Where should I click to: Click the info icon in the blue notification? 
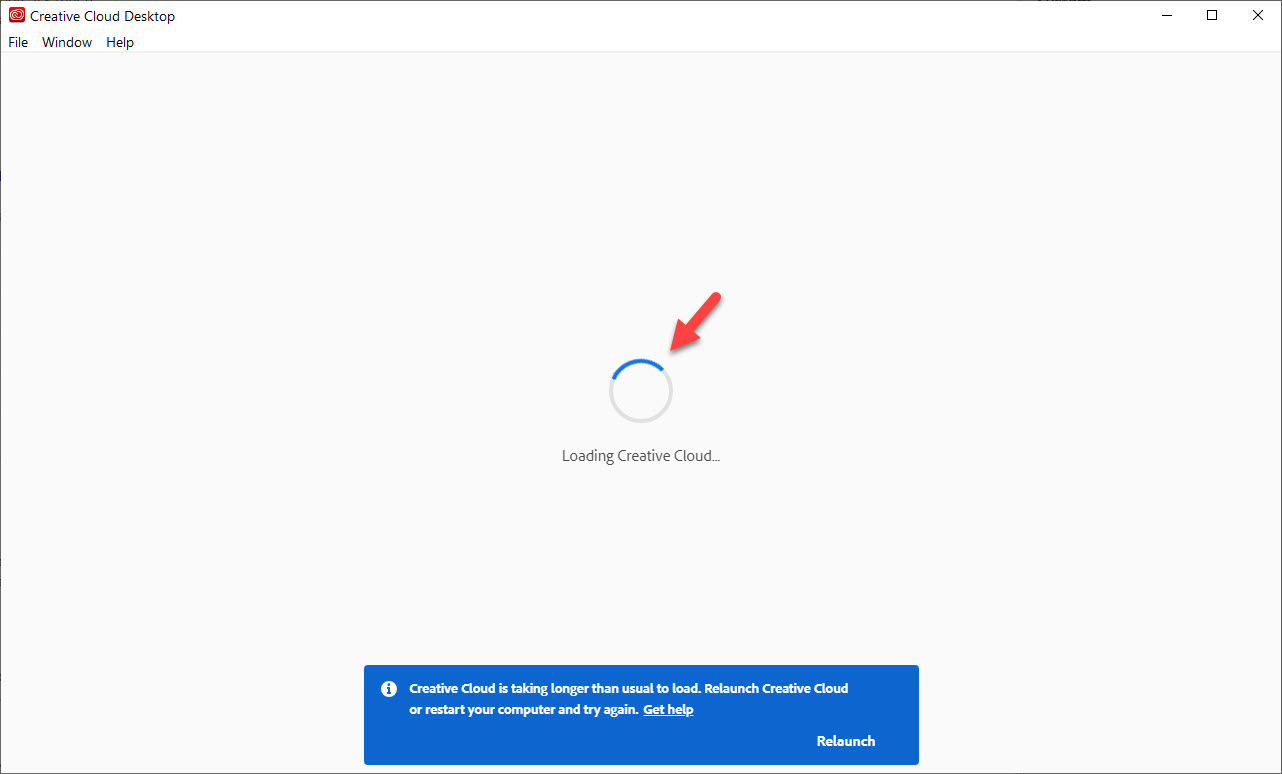[389, 689]
